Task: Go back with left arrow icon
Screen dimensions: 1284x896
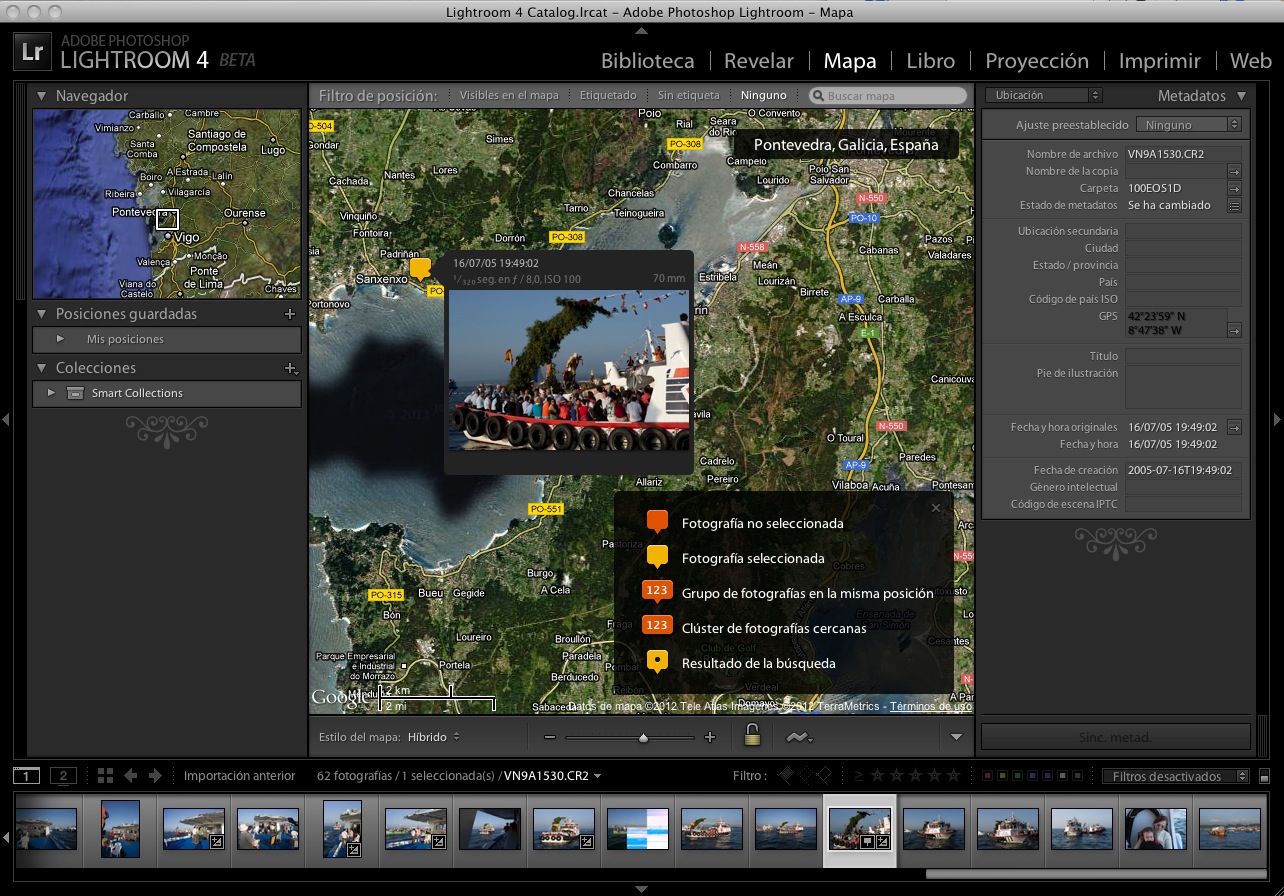Action: coord(131,776)
